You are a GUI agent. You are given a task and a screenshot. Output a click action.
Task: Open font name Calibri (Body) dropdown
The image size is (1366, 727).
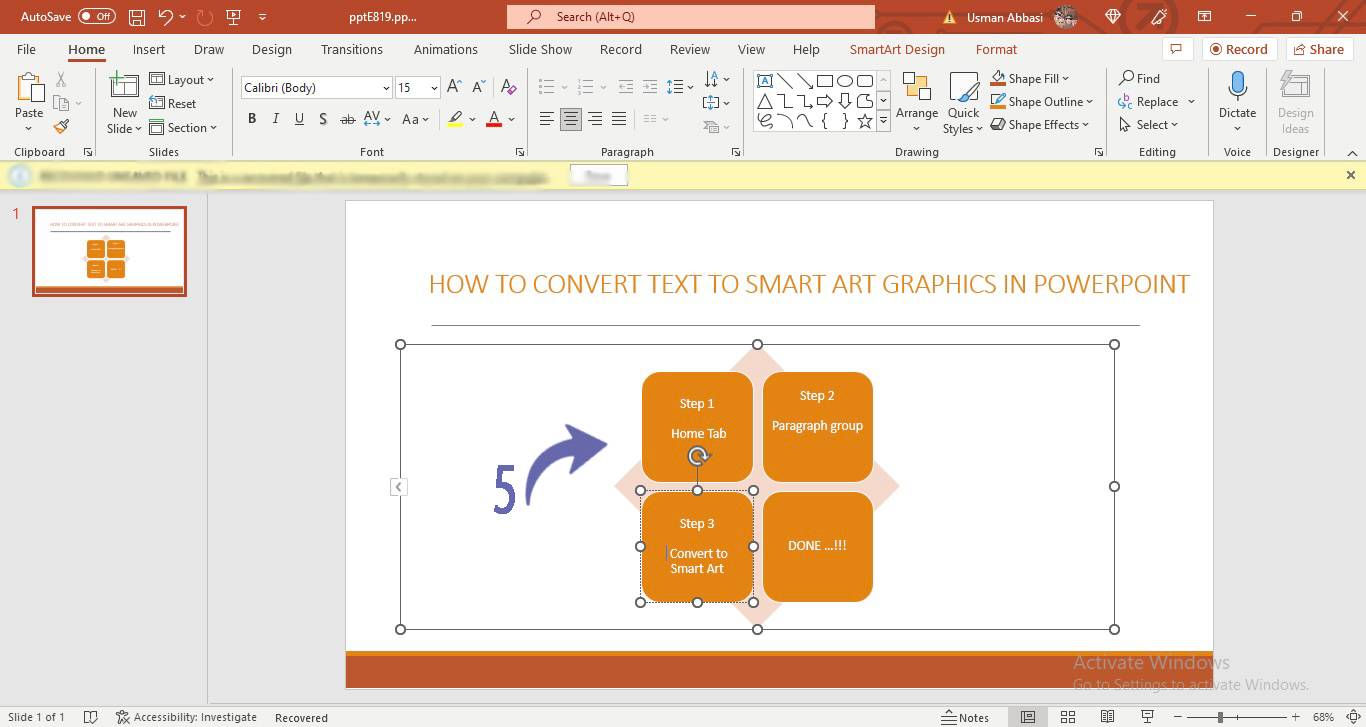[386, 88]
